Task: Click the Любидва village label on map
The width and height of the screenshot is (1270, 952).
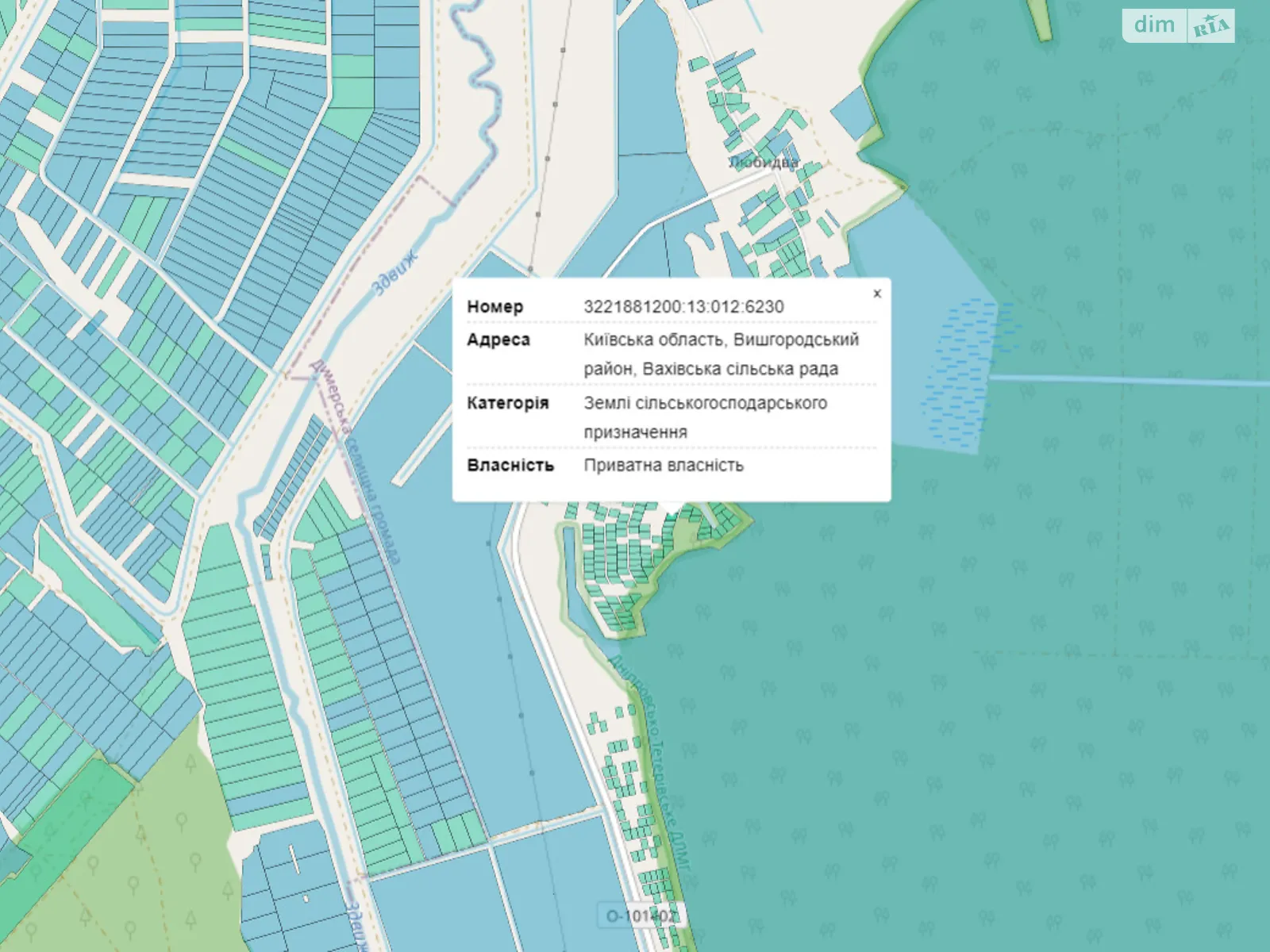Action: point(763,162)
